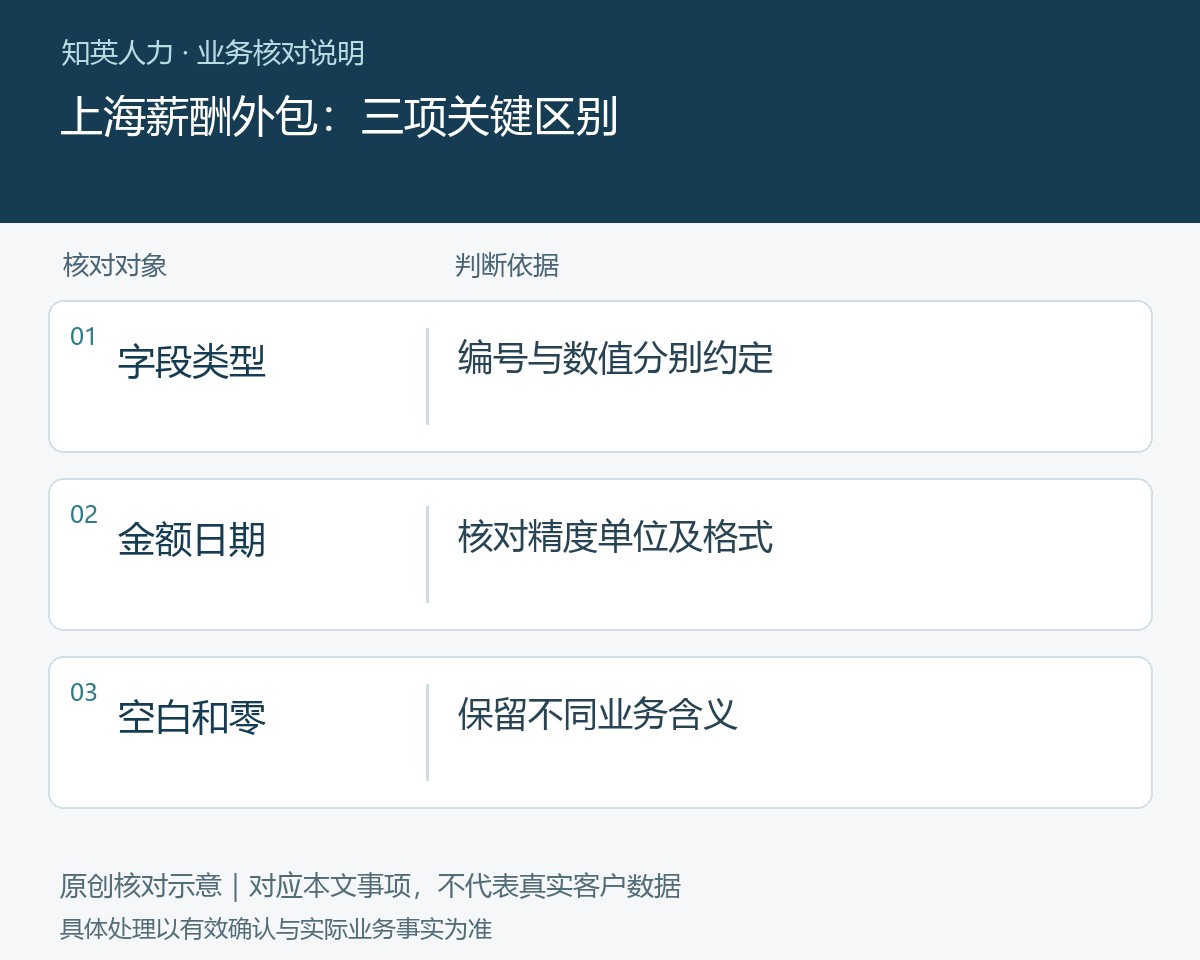Click the header label 知英人力 · 业务核对说明
Screen dimensions: 1200x960
click(212, 53)
